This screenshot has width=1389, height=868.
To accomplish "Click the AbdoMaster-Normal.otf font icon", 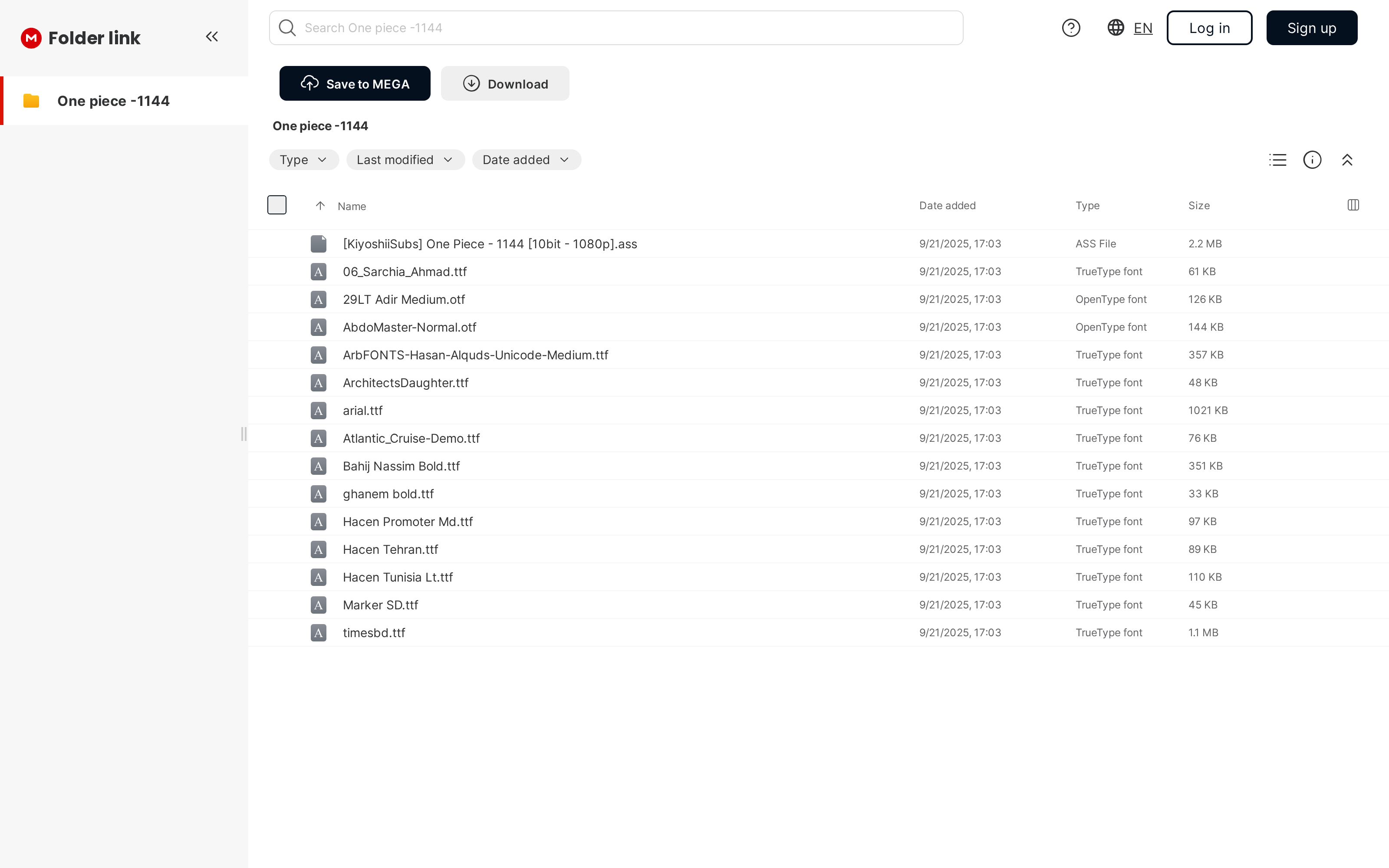I will click(319, 327).
